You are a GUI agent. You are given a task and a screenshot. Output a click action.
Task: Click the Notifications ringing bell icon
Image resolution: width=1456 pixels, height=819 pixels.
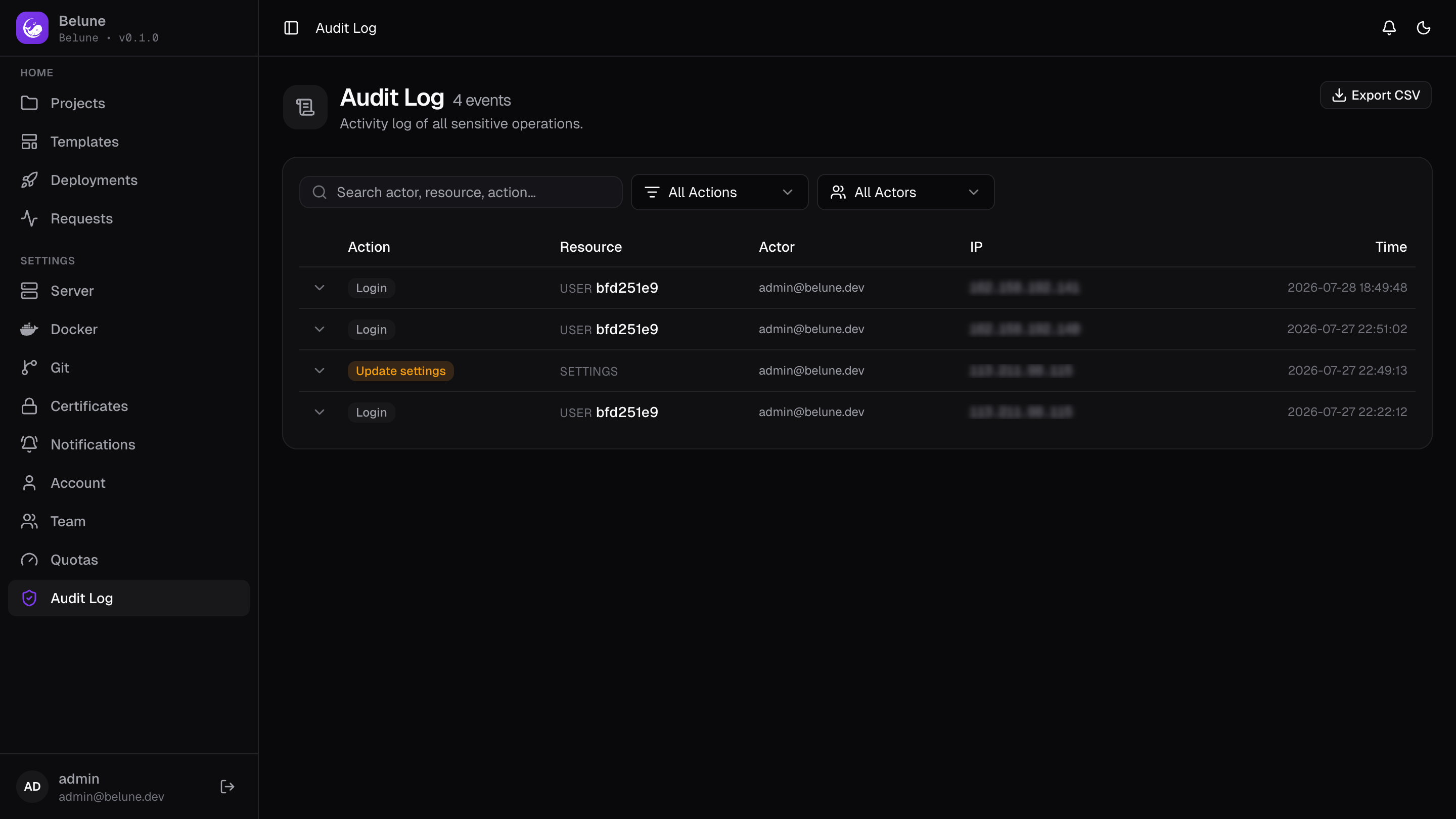pos(29,444)
